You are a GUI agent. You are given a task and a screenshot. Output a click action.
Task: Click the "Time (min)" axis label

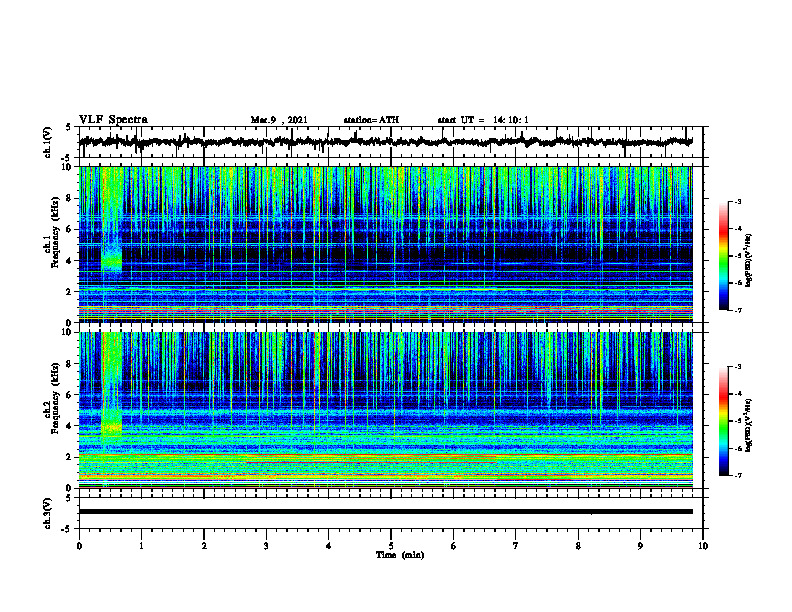[x=400, y=555]
